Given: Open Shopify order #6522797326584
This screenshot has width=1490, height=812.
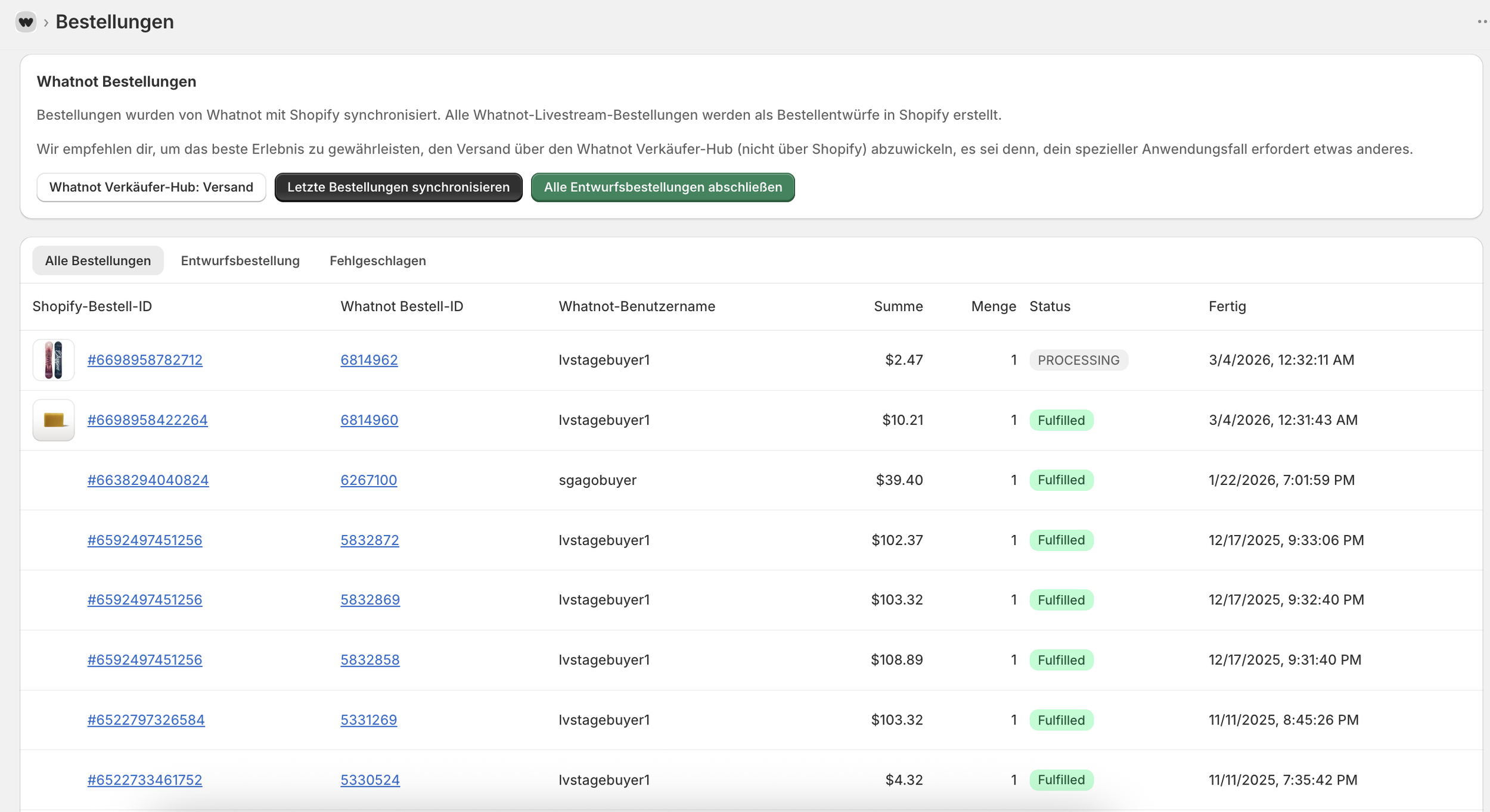Looking at the screenshot, I should 146,720.
